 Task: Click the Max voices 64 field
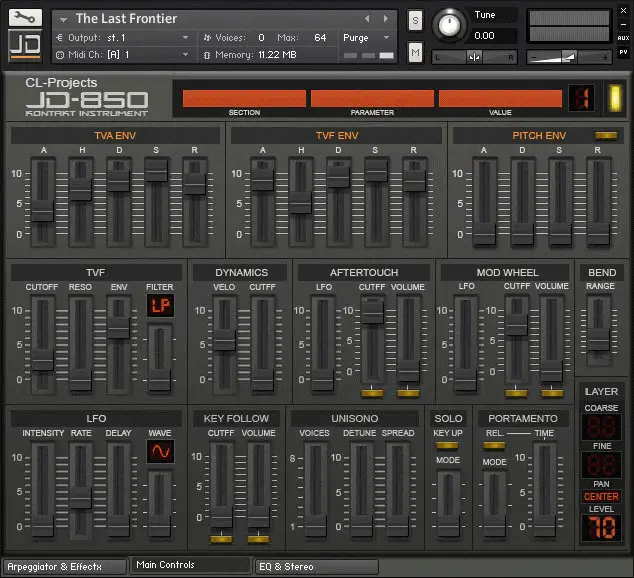coord(320,38)
